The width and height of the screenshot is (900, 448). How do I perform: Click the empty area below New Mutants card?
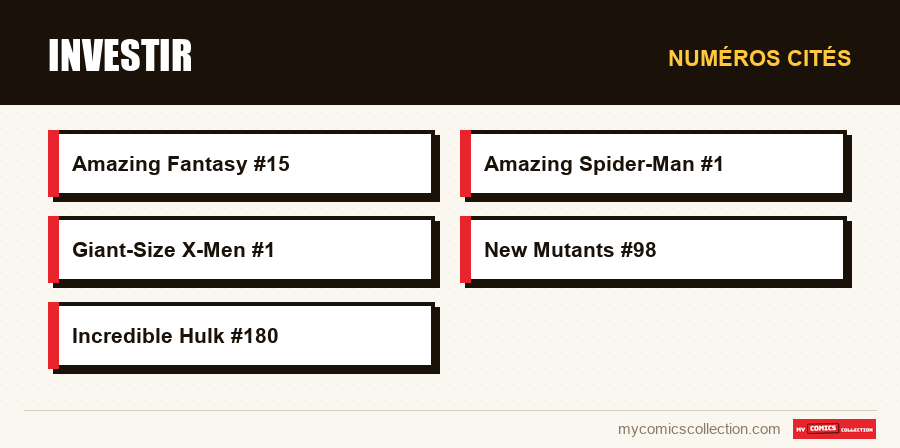[654, 337]
